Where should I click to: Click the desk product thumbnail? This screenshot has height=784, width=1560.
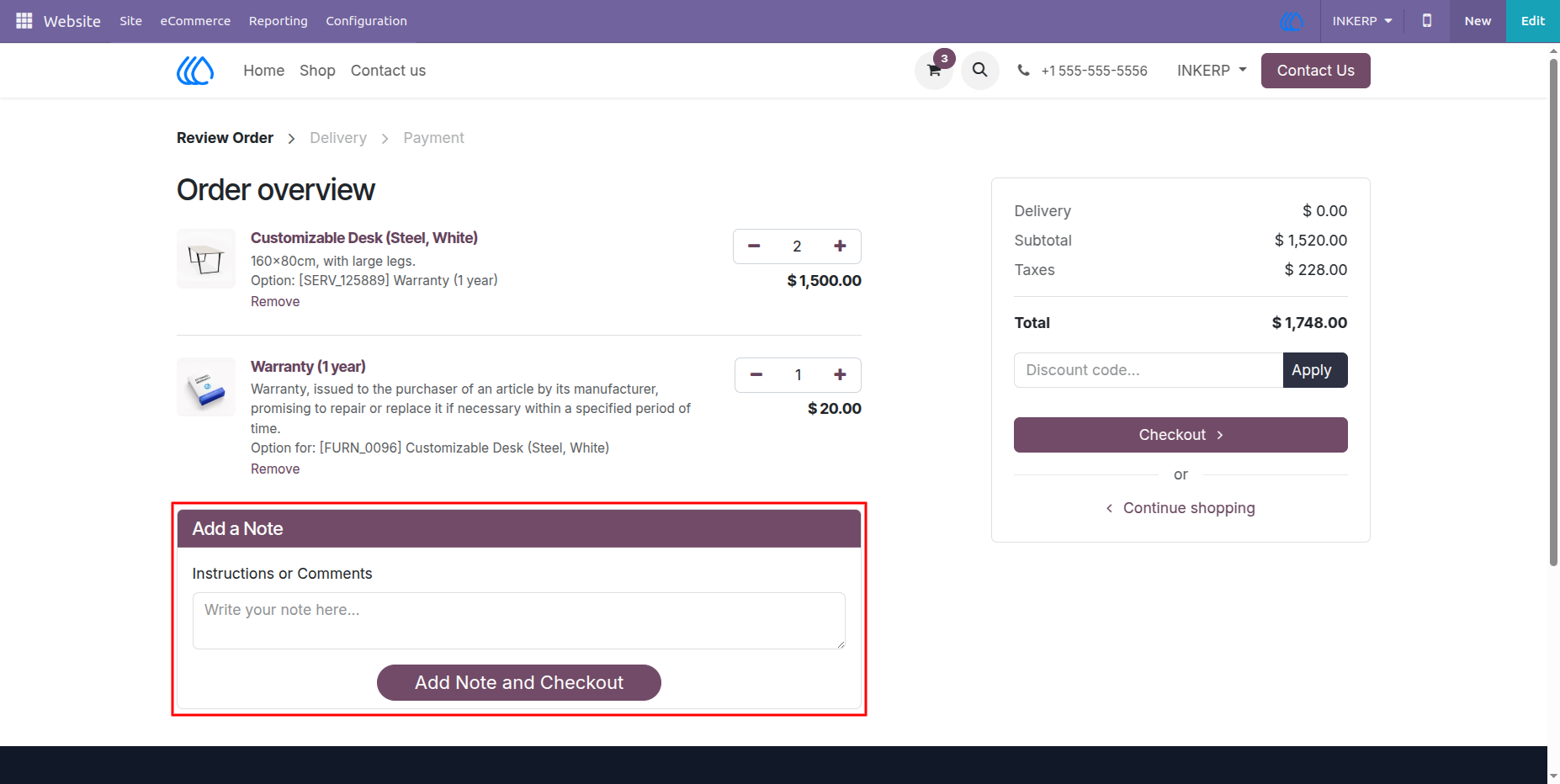click(x=206, y=258)
